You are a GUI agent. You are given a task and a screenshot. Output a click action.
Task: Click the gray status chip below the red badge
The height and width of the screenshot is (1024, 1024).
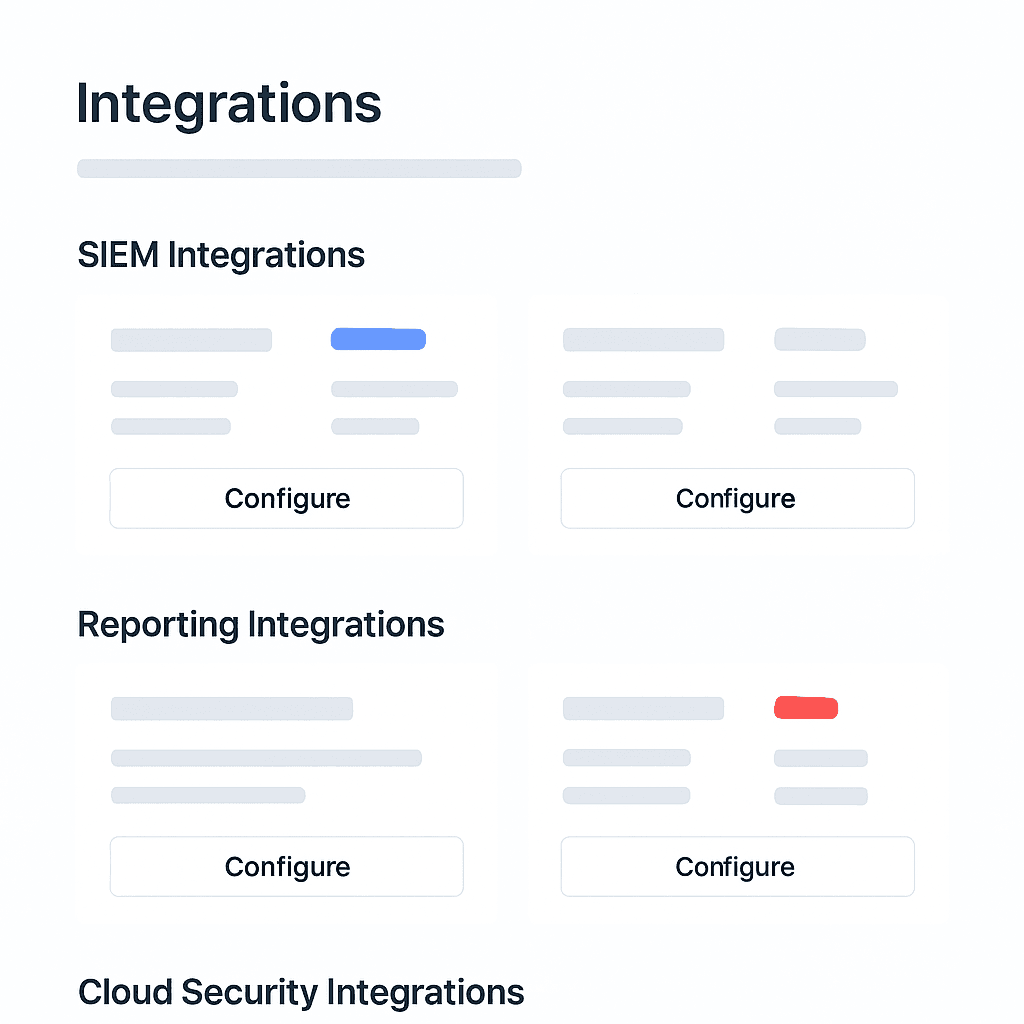coord(820,758)
